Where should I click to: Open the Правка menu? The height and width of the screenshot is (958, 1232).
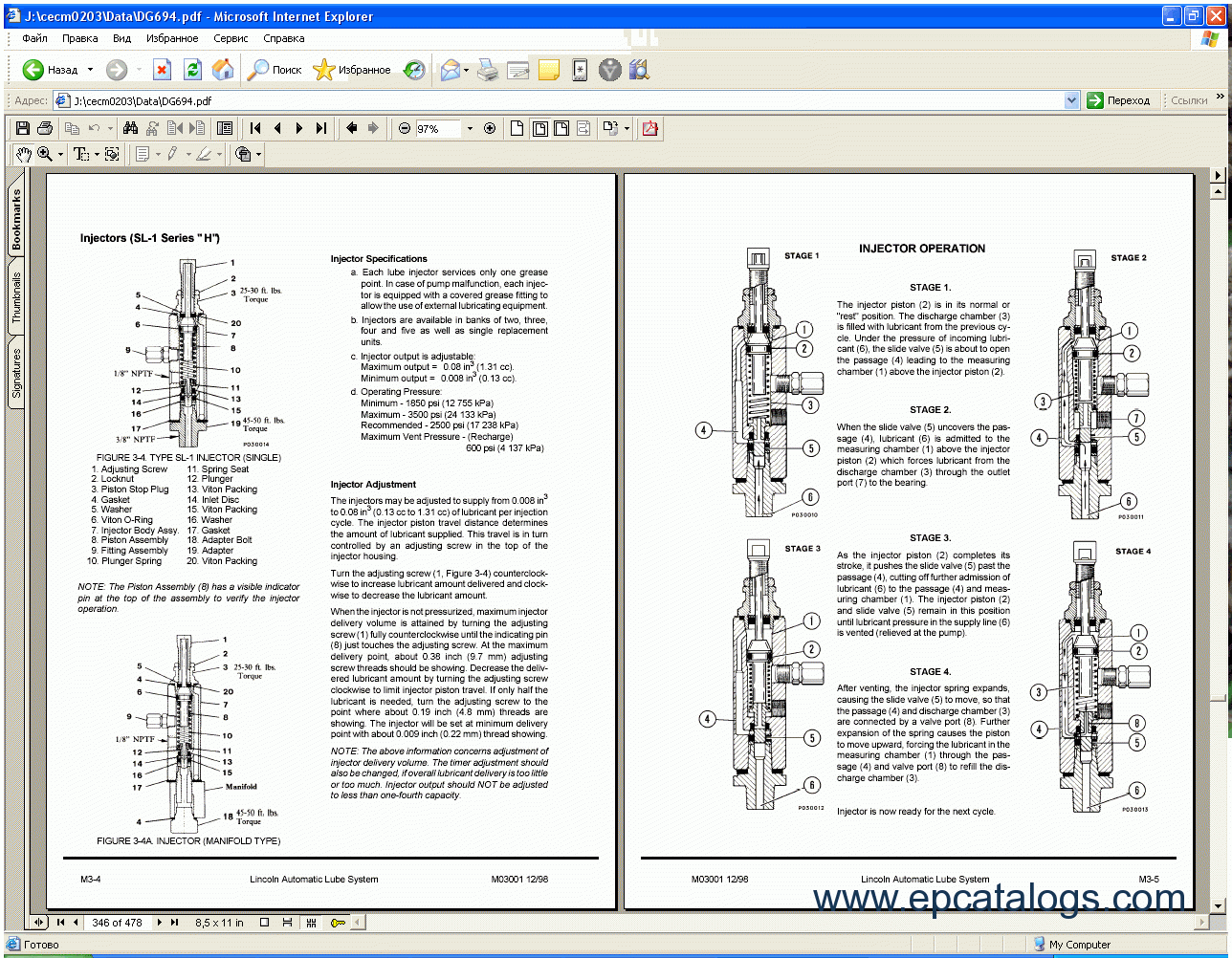[80, 38]
